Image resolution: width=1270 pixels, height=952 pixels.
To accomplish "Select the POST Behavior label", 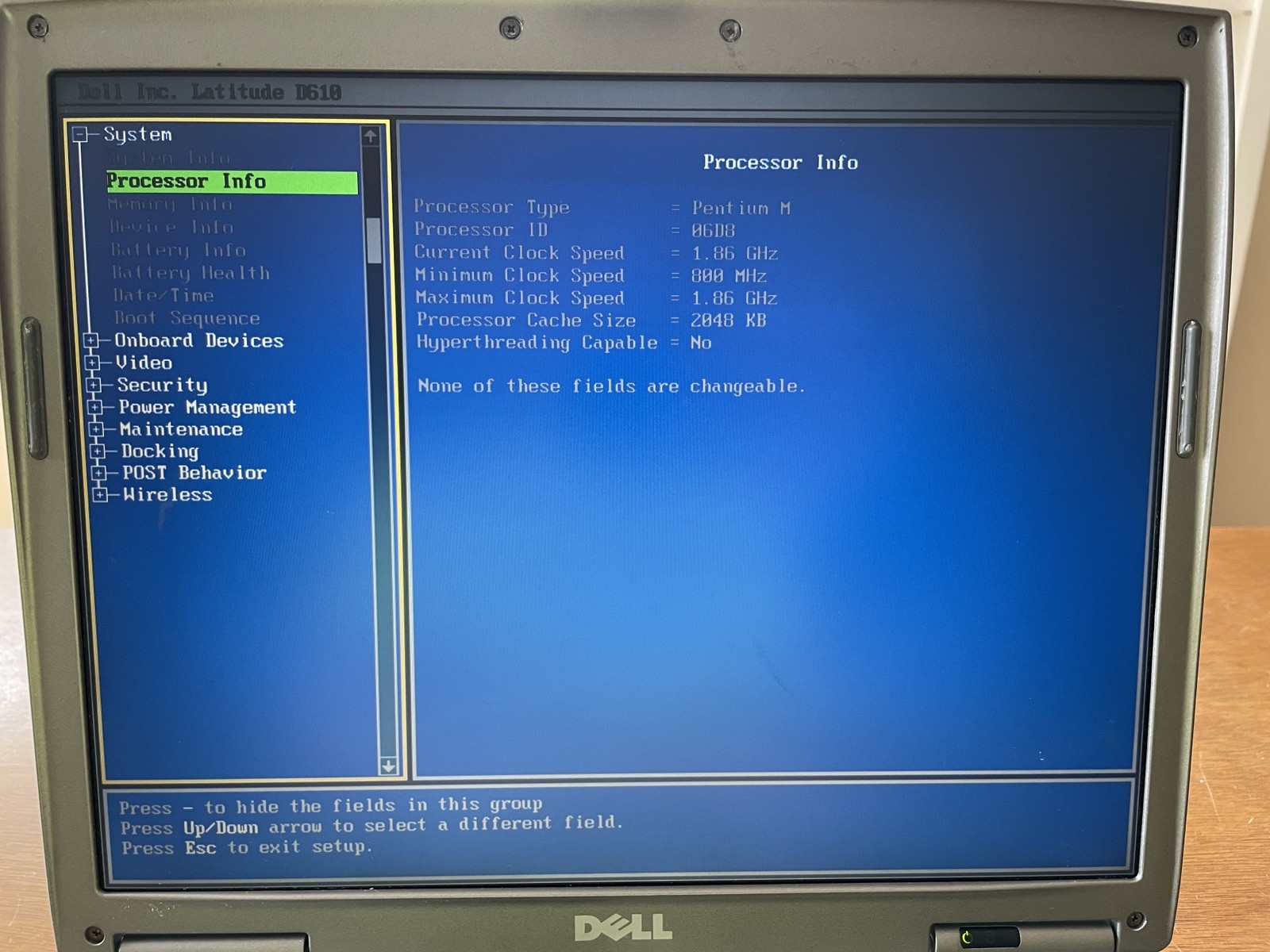I will pos(194,473).
